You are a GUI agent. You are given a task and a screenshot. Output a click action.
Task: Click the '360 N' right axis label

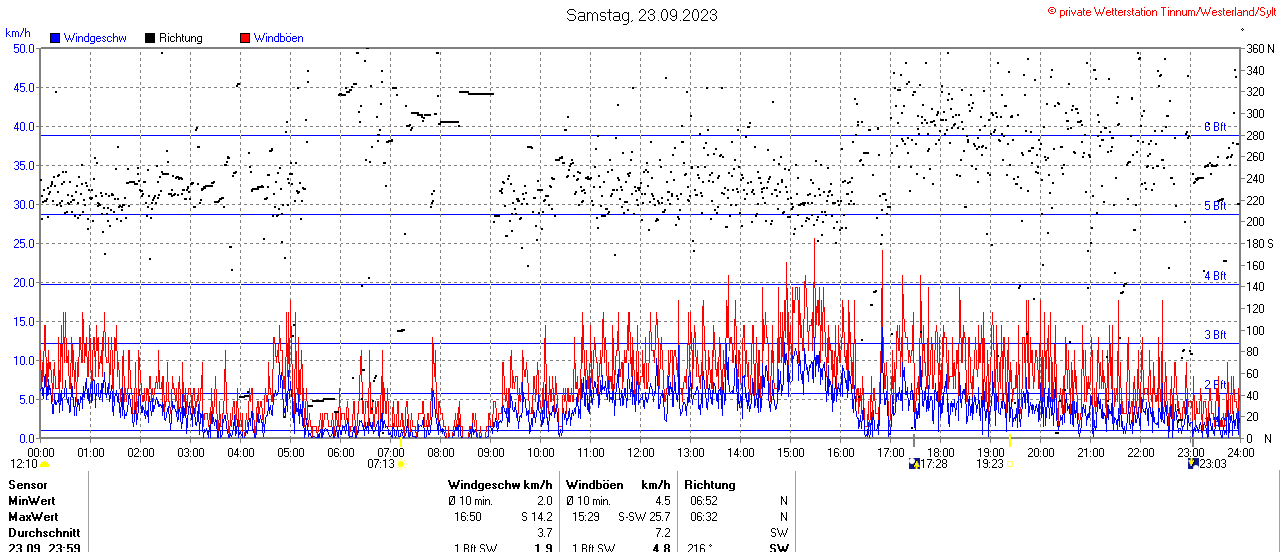pos(1259,48)
